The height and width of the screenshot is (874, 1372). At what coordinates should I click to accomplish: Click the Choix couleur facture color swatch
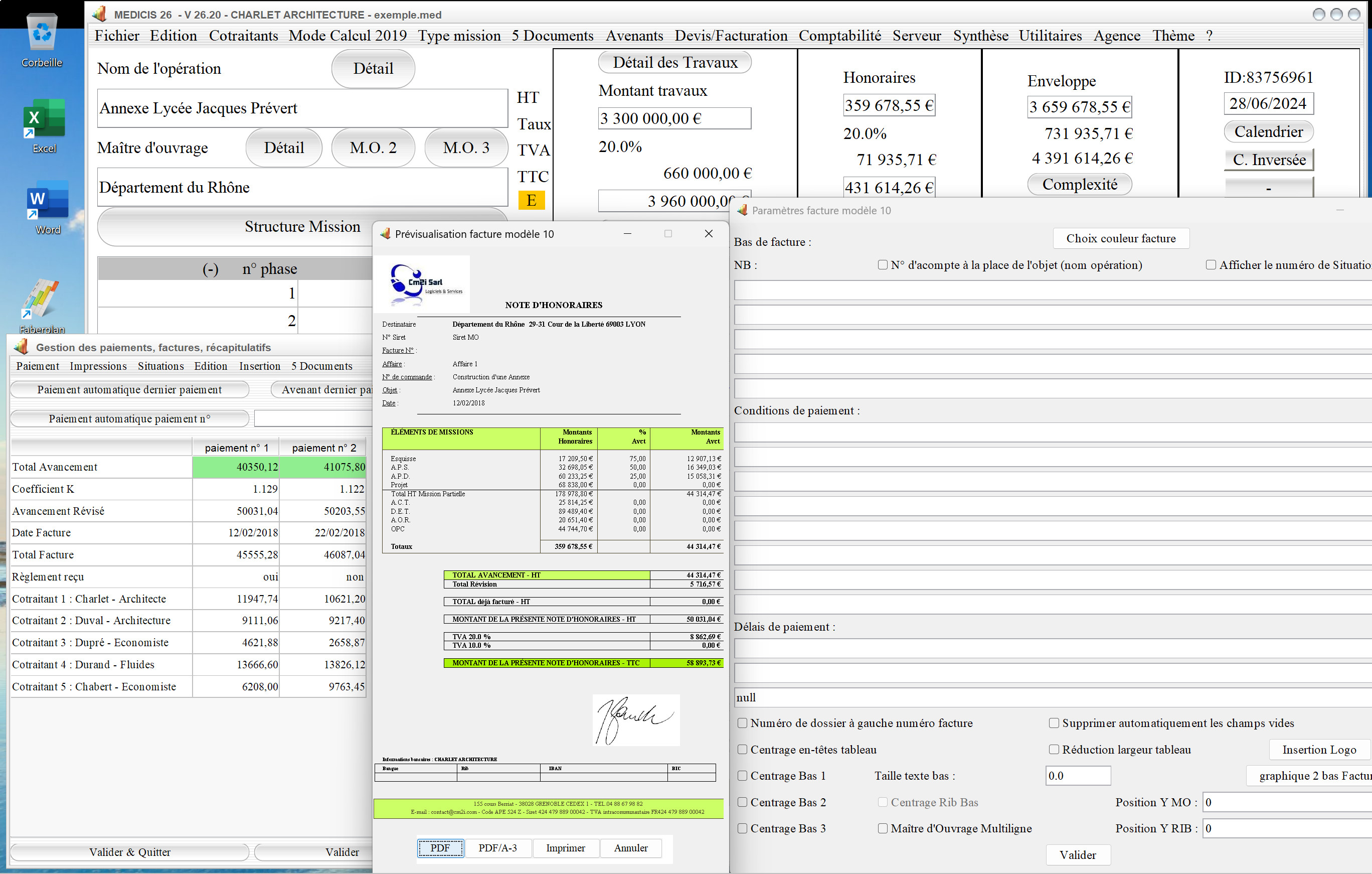click(x=1120, y=238)
